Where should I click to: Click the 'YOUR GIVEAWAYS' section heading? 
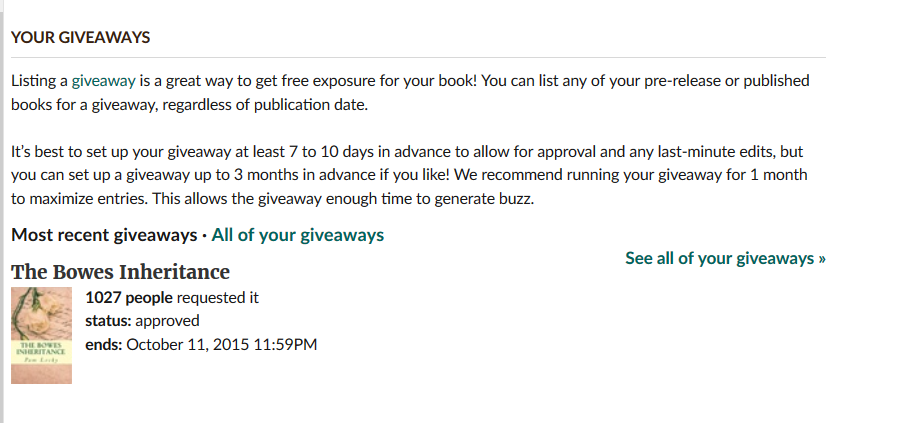pos(80,38)
